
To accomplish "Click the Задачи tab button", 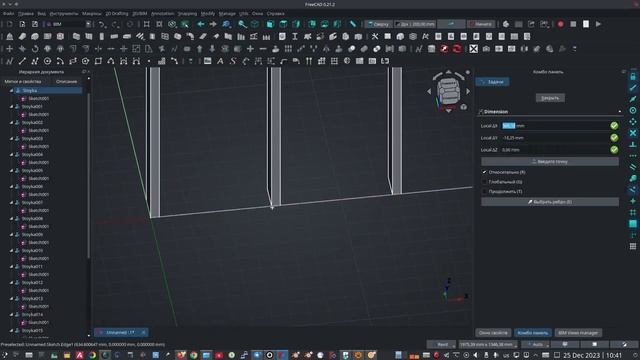I will (x=492, y=82).
